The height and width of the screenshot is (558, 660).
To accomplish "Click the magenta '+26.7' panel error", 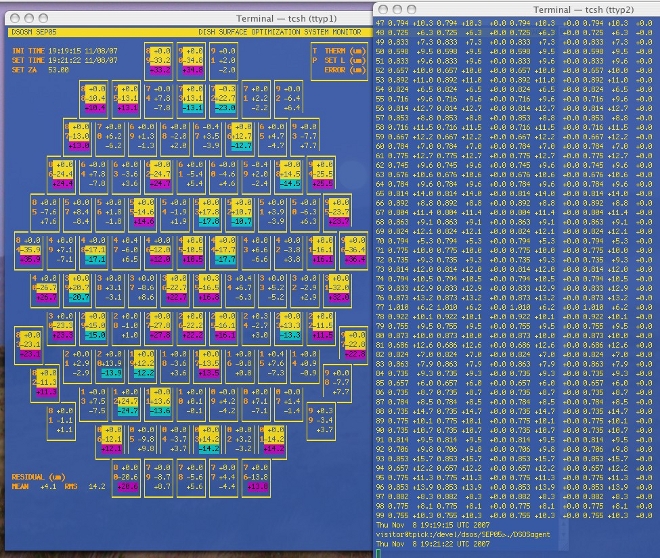I will (47, 298).
